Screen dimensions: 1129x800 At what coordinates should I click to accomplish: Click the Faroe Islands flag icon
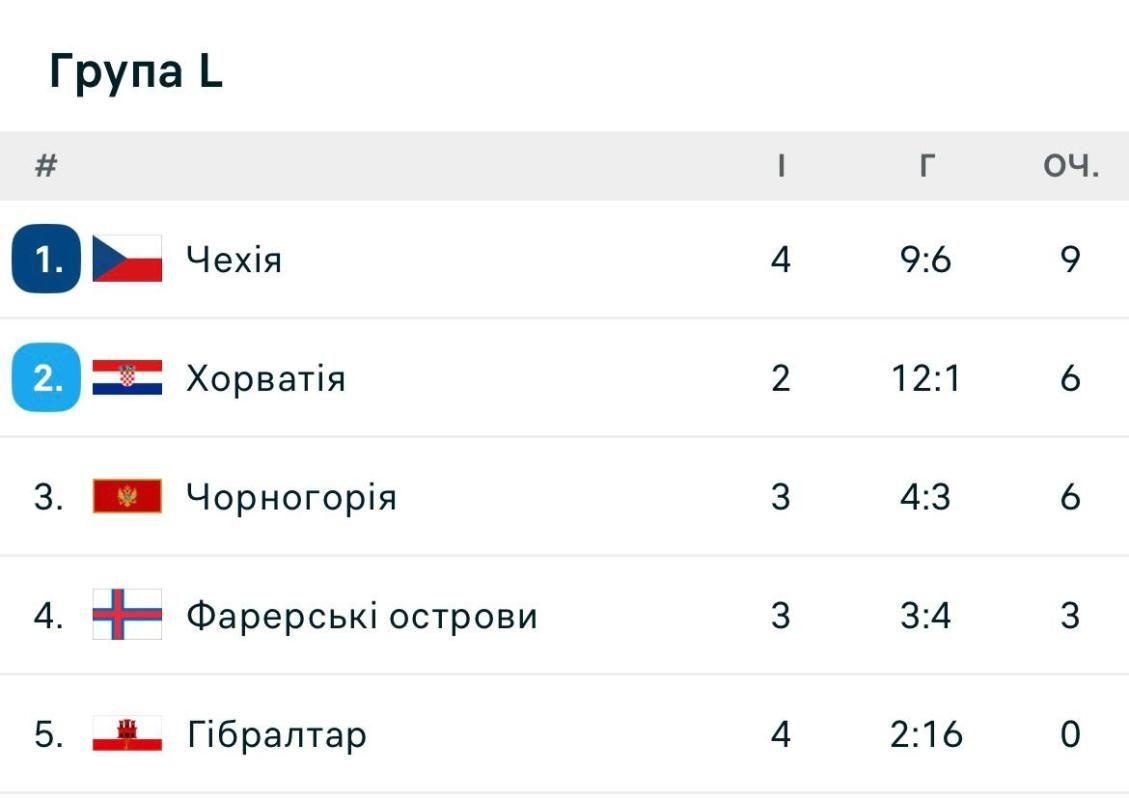click(x=127, y=615)
